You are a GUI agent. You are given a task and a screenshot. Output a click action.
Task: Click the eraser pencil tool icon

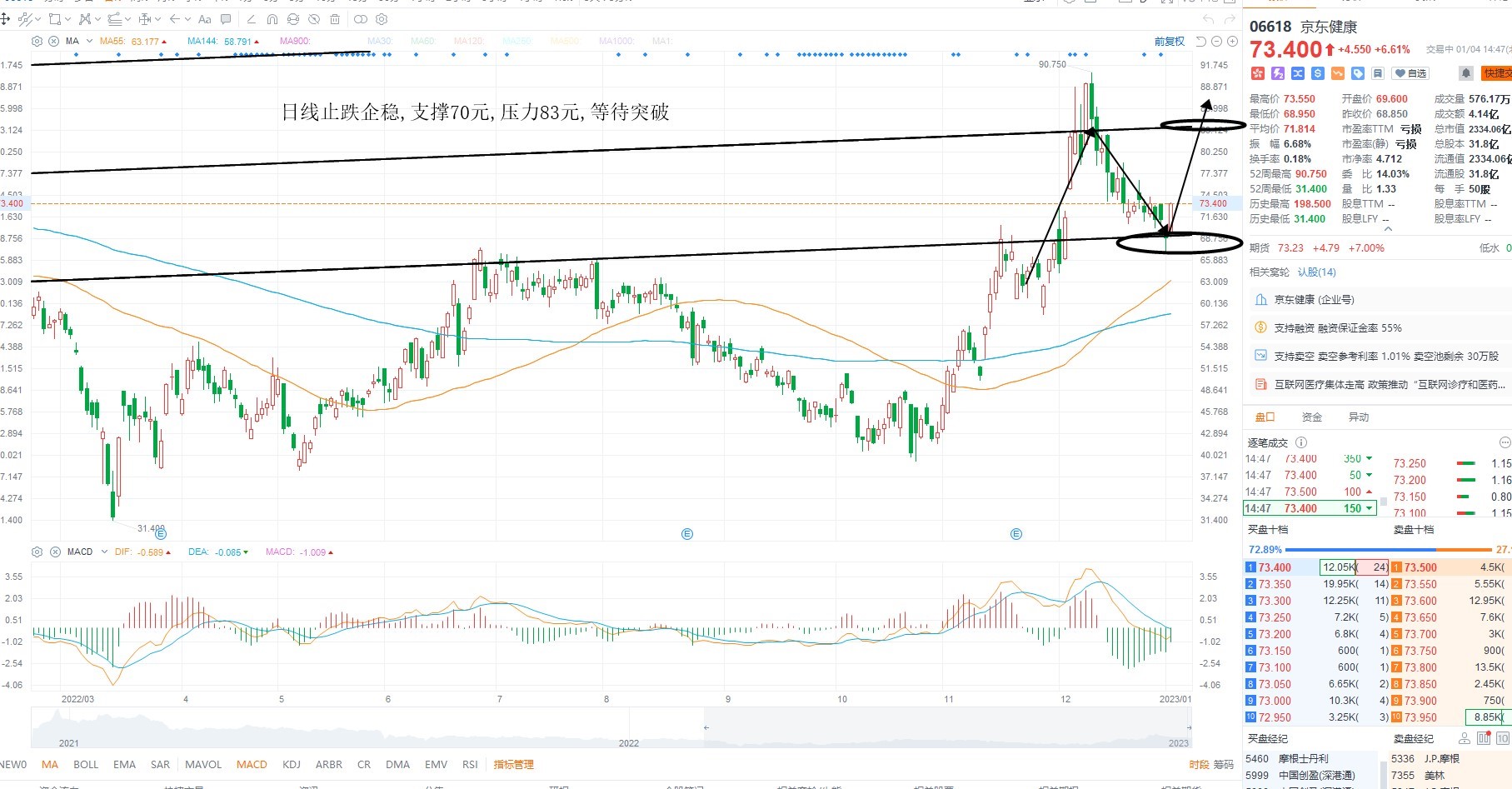tap(251, 19)
